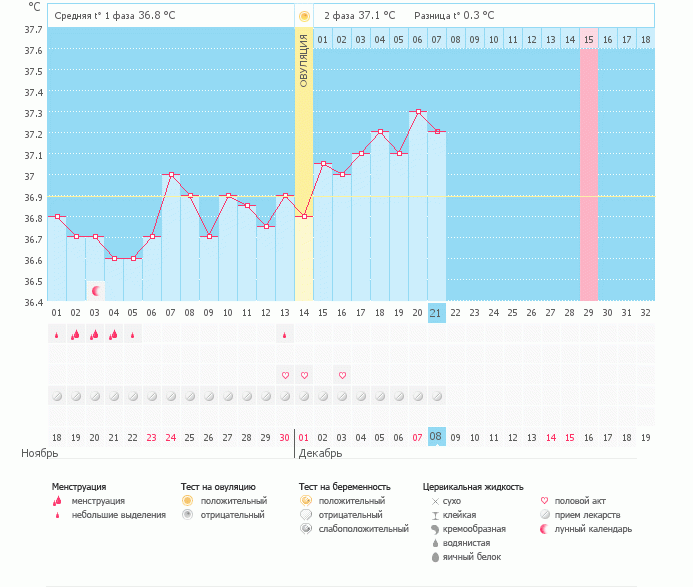Click the heart icon on December 01
Screen dimensions: 693x587
click(x=304, y=375)
